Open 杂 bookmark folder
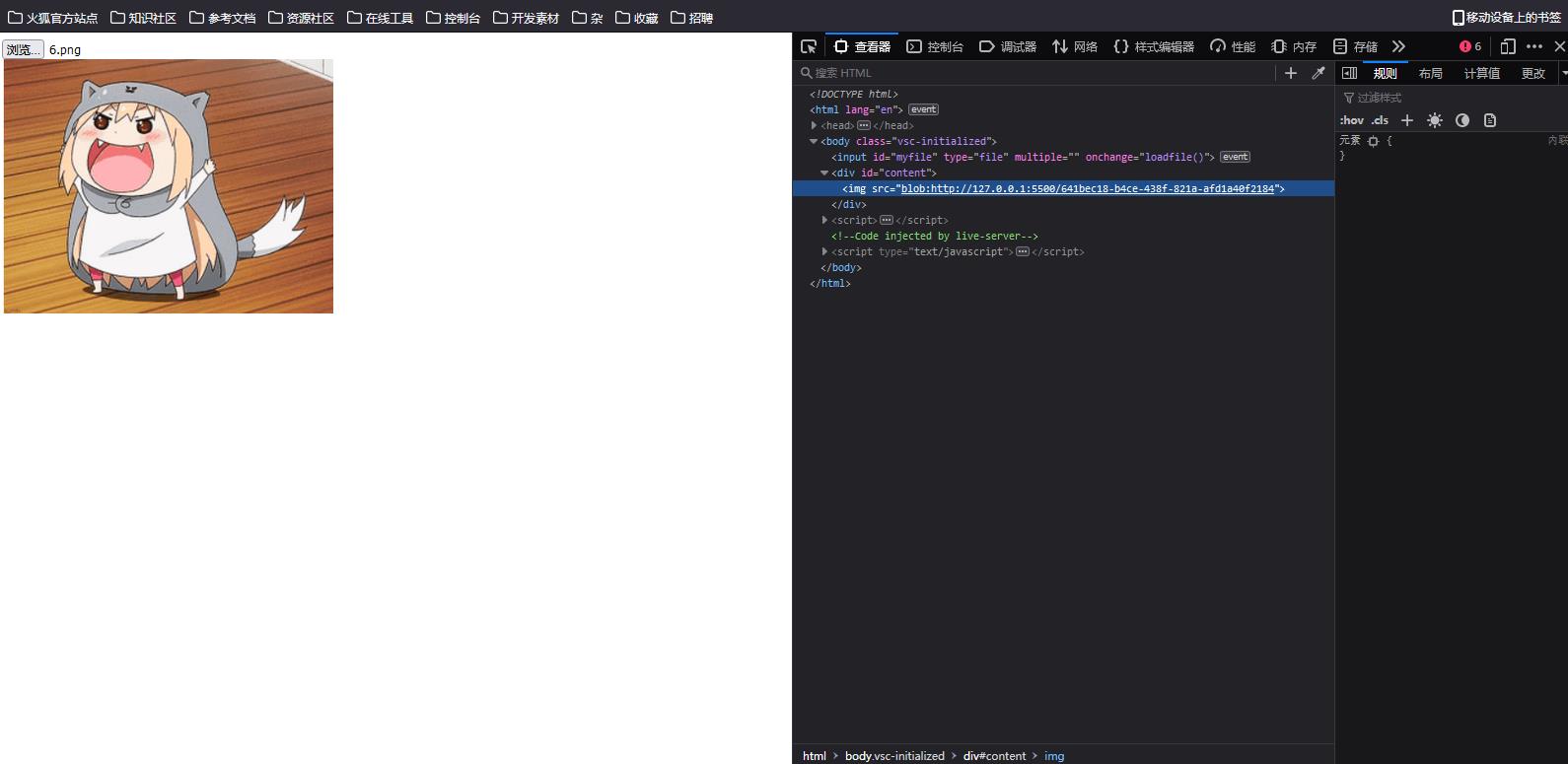1568x764 pixels. pyautogui.click(x=588, y=18)
